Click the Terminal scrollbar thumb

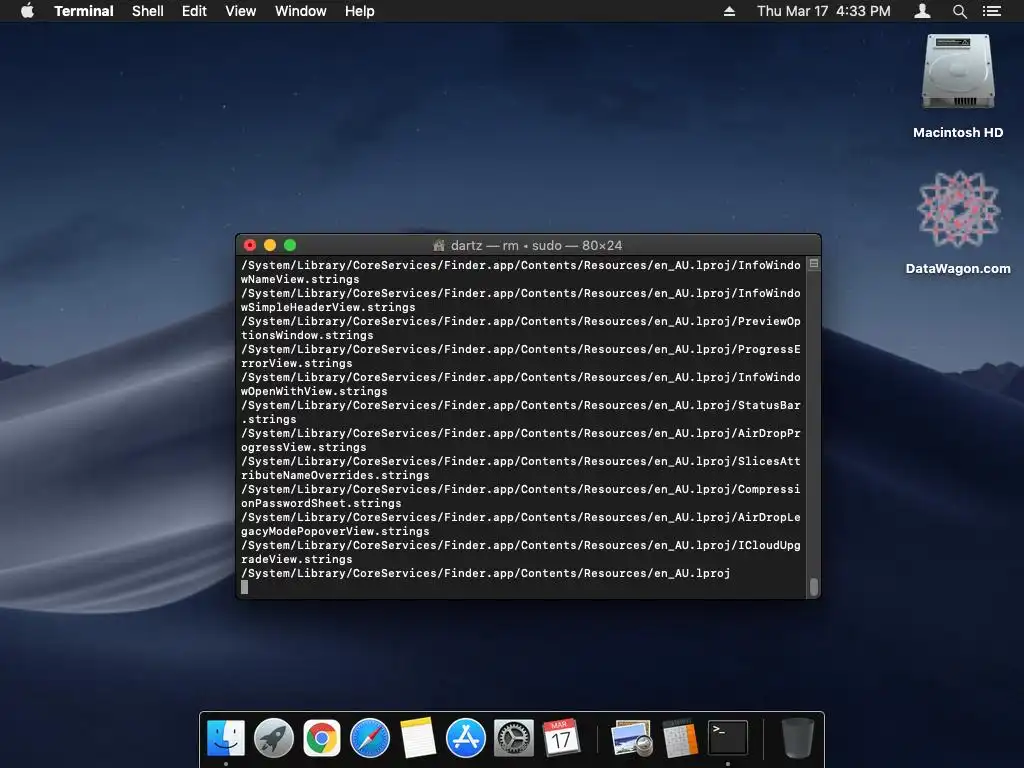814,587
